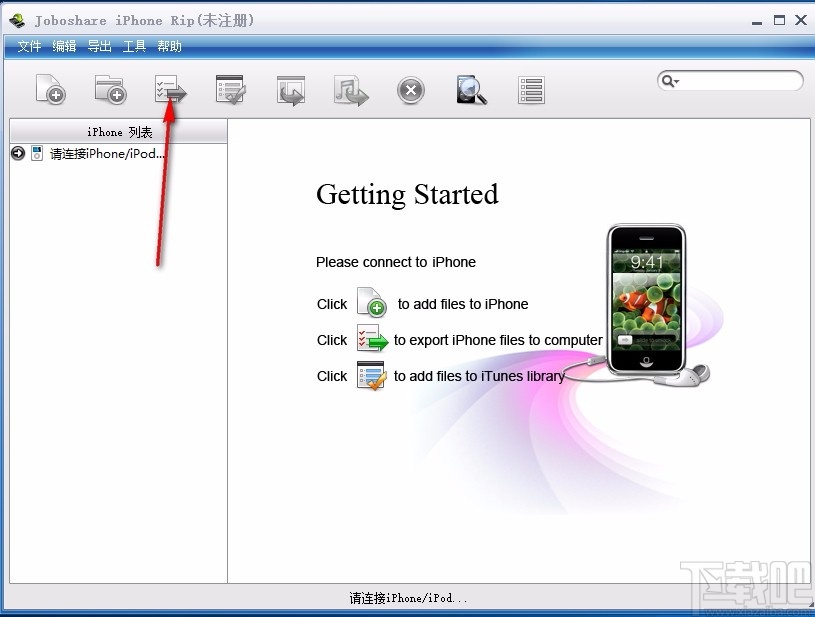Open the Add Folder toolbar icon
815x617 pixels.
coord(110,90)
